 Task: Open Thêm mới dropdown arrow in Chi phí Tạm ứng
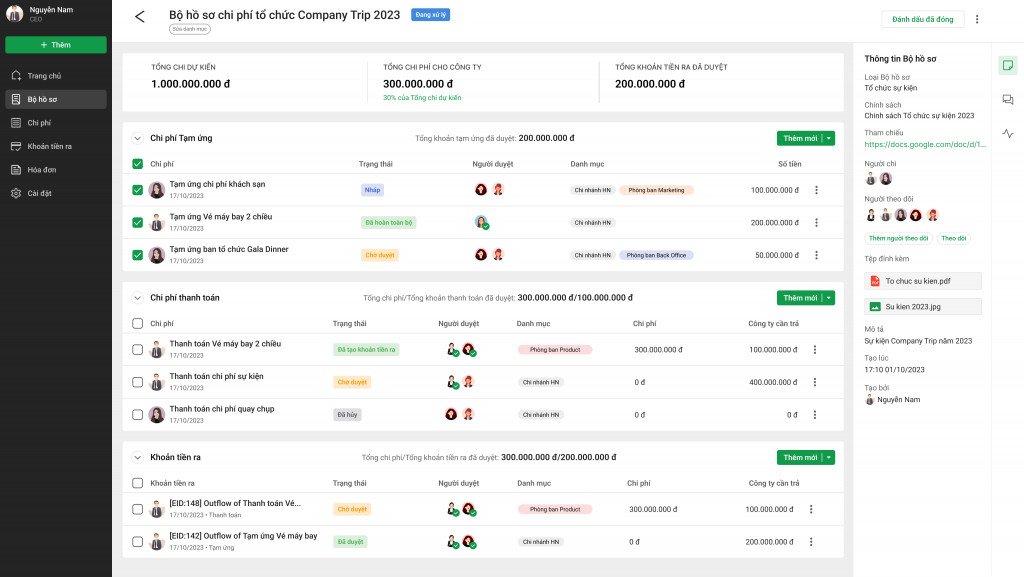(829, 138)
